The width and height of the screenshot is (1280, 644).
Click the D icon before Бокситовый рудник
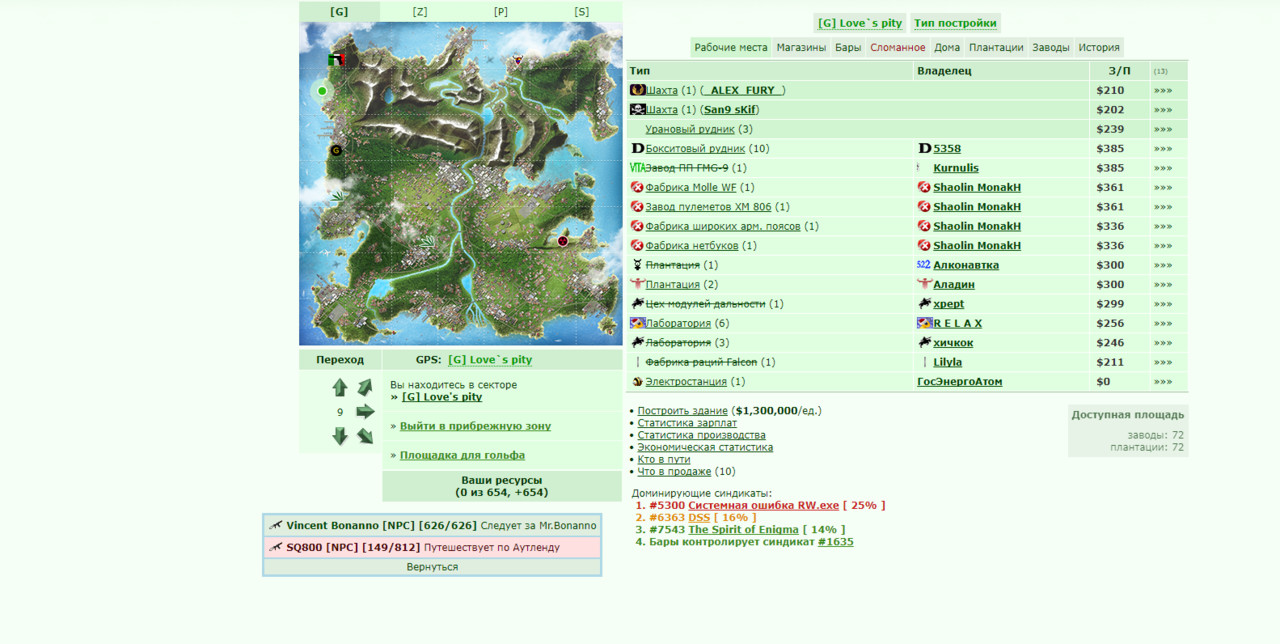[638, 148]
